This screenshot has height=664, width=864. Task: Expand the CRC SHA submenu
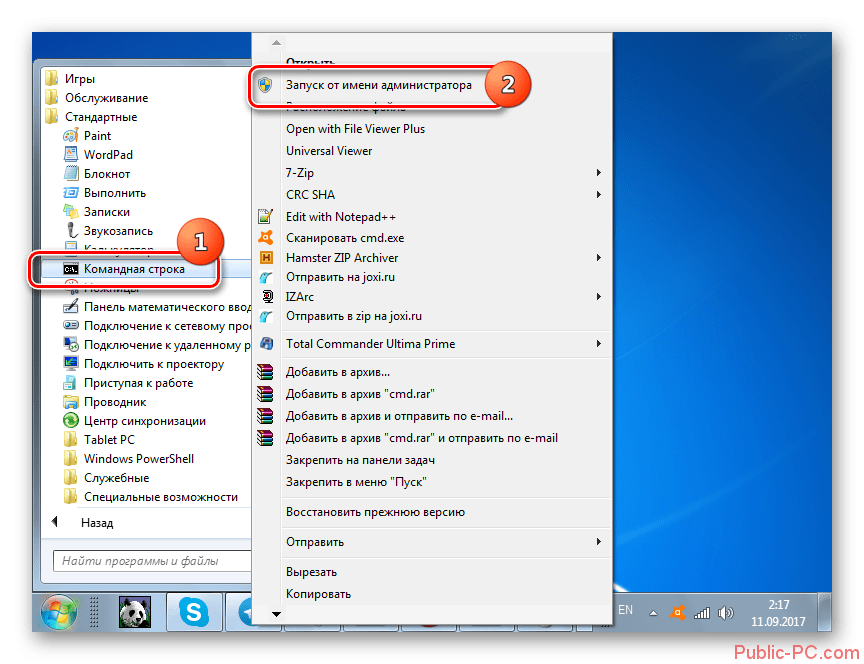tap(598, 195)
